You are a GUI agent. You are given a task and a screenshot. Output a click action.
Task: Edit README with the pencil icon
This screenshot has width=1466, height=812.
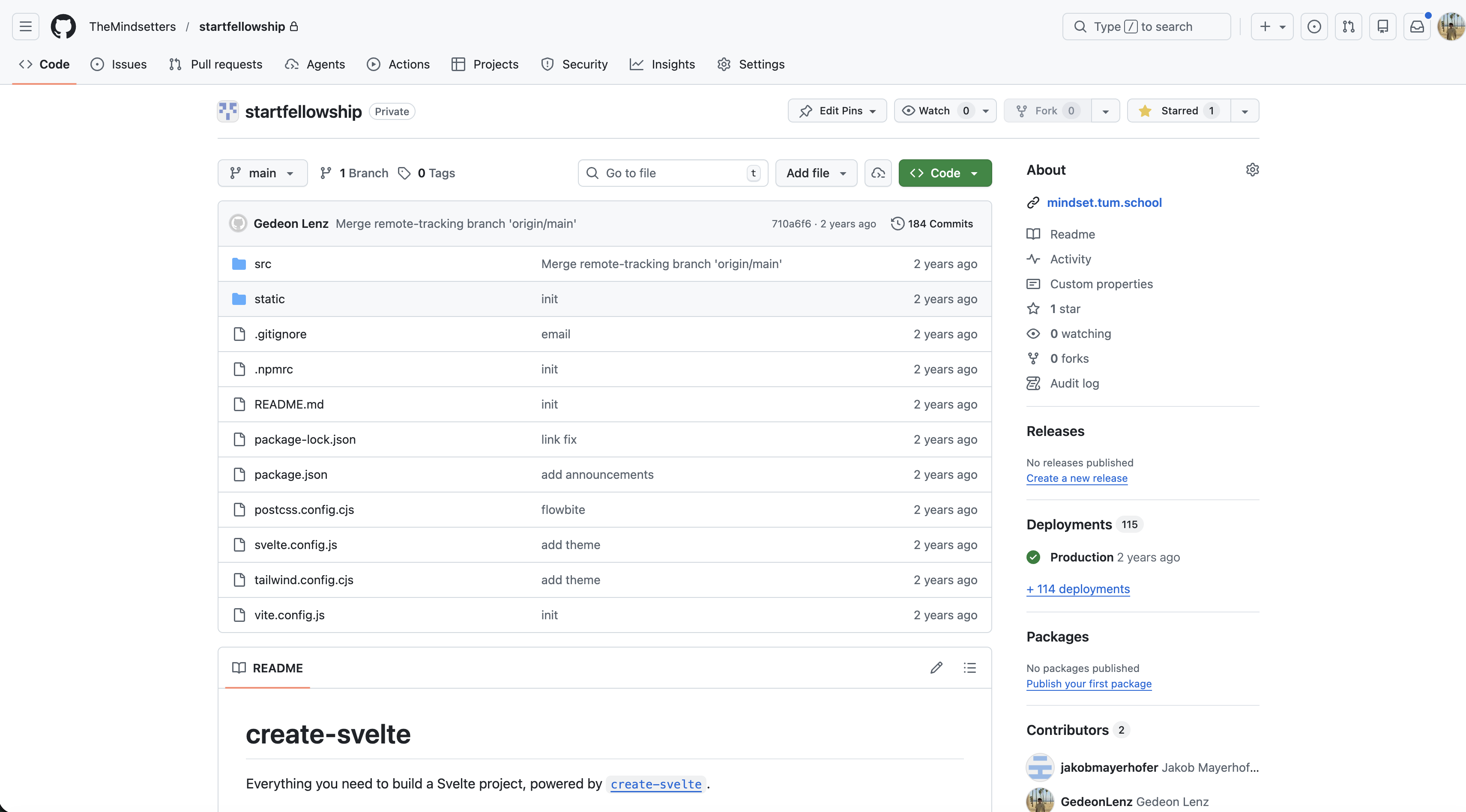click(936, 668)
